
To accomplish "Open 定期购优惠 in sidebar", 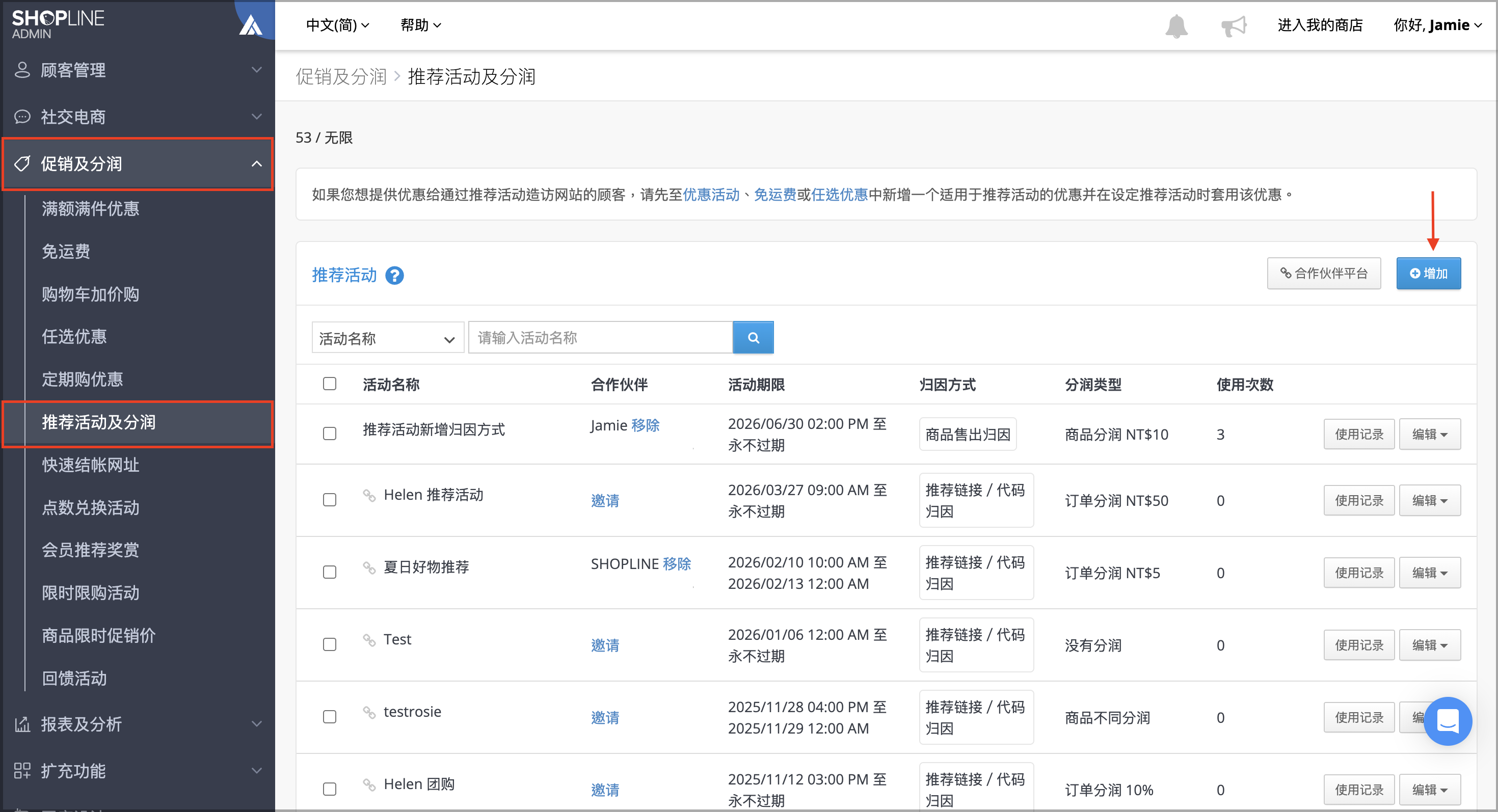I will (x=82, y=379).
